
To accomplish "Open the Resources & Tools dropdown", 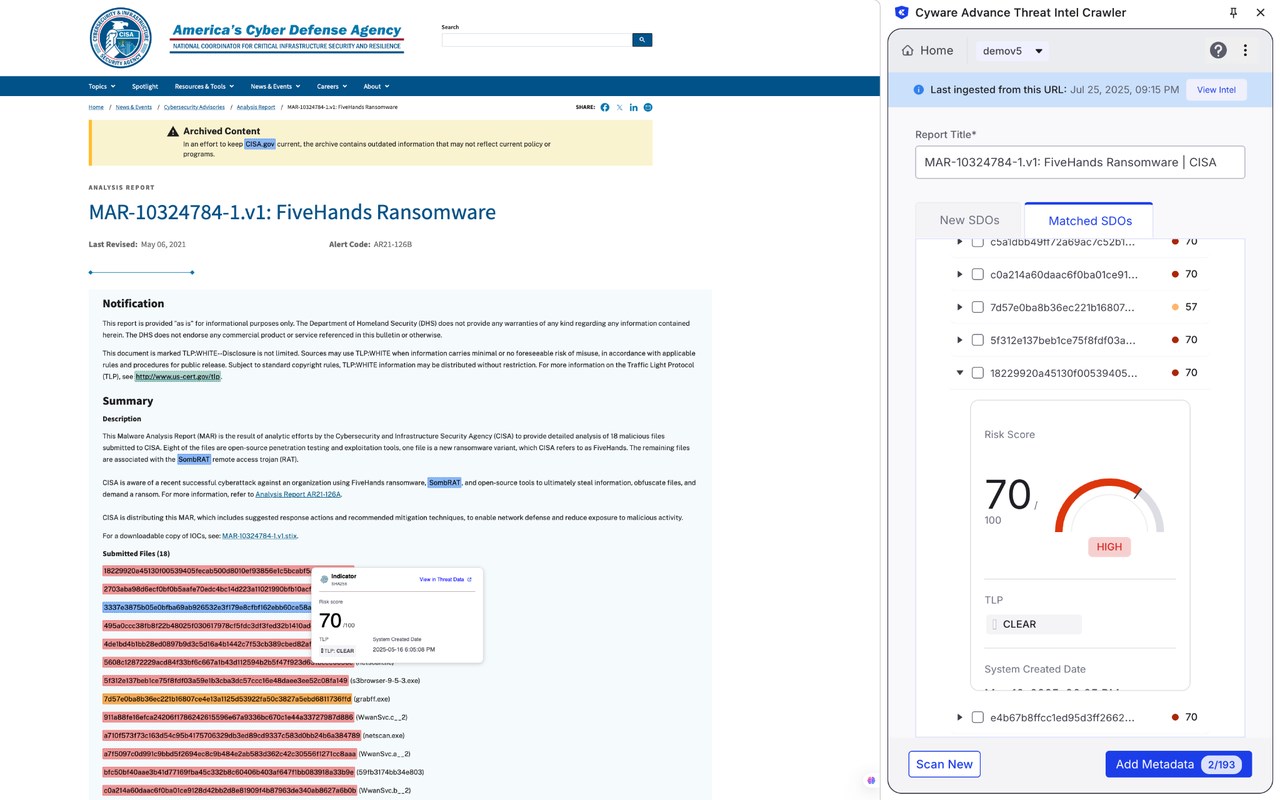I will pyautogui.click(x=204, y=86).
